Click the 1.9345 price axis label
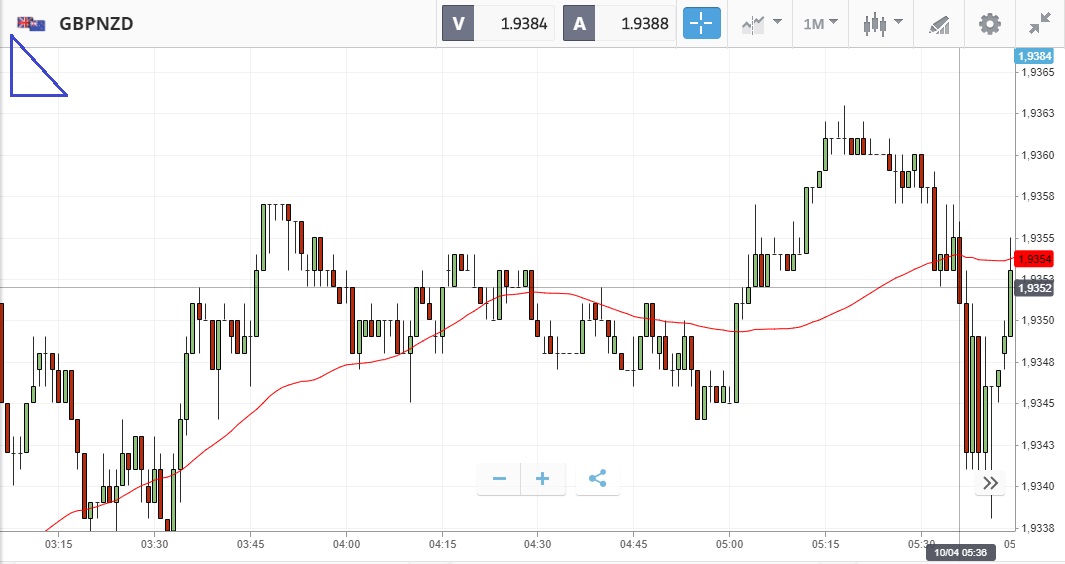This screenshot has width=1065, height=564. tap(1038, 404)
